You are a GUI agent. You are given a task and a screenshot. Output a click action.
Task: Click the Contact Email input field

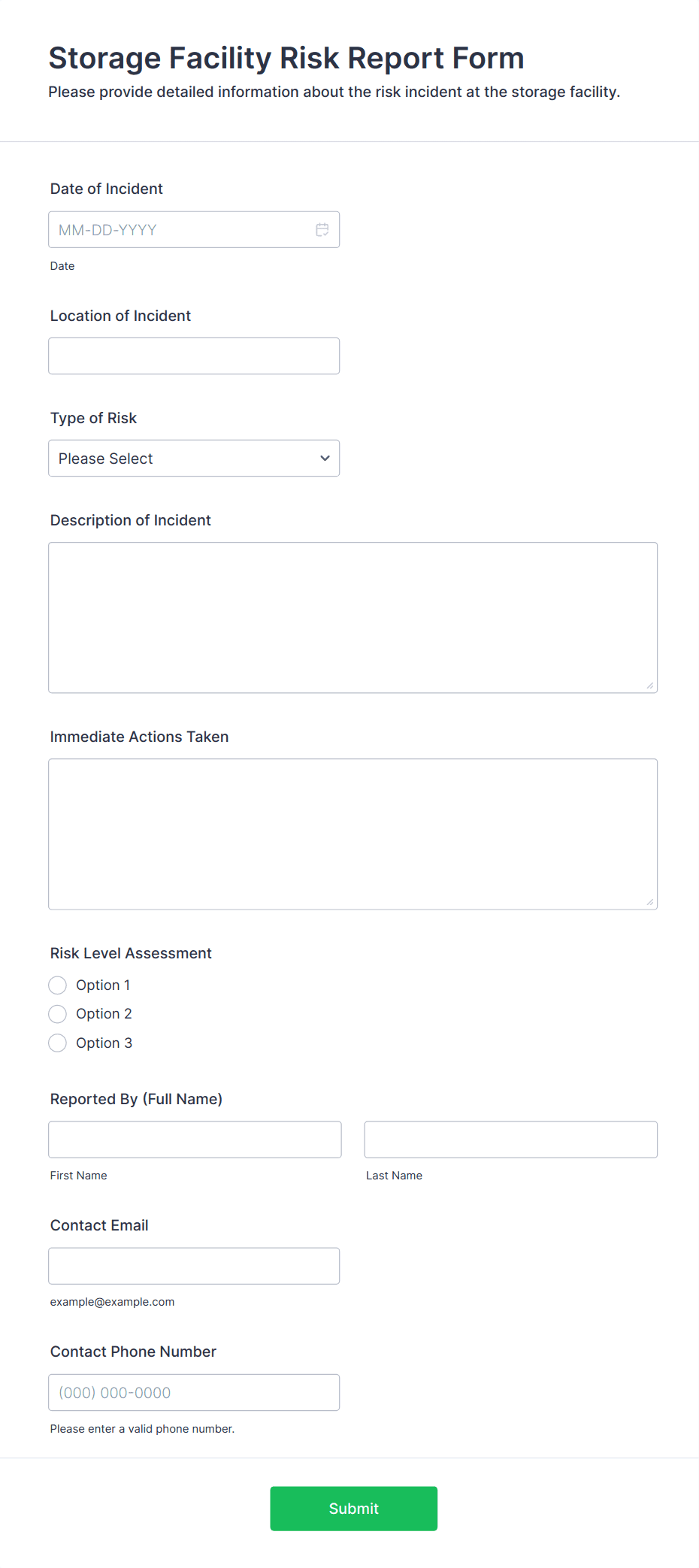(194, 1266)
